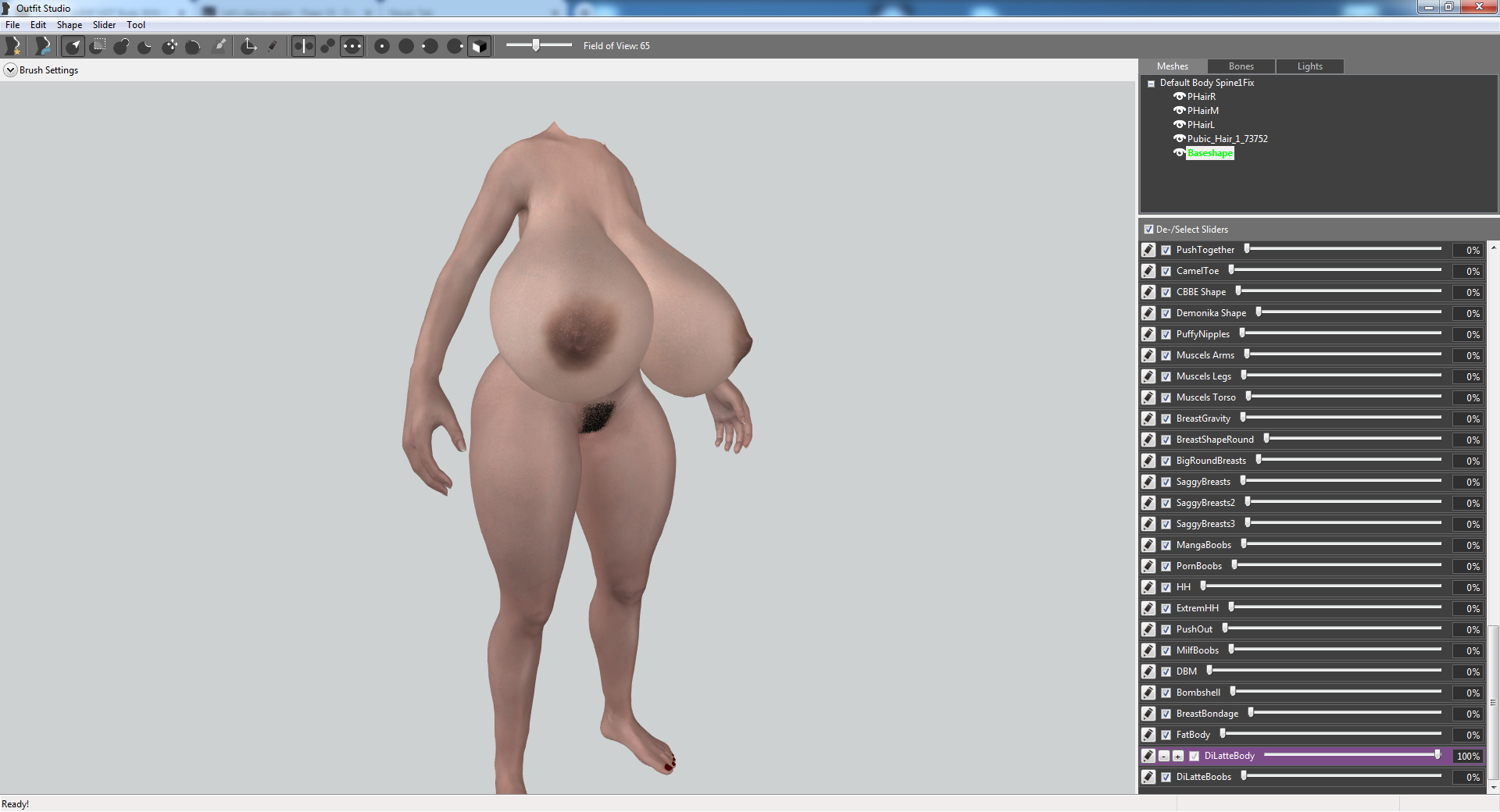Switch to back view icon
Screen dimensions: 1500x812
(x=406, y=46)
